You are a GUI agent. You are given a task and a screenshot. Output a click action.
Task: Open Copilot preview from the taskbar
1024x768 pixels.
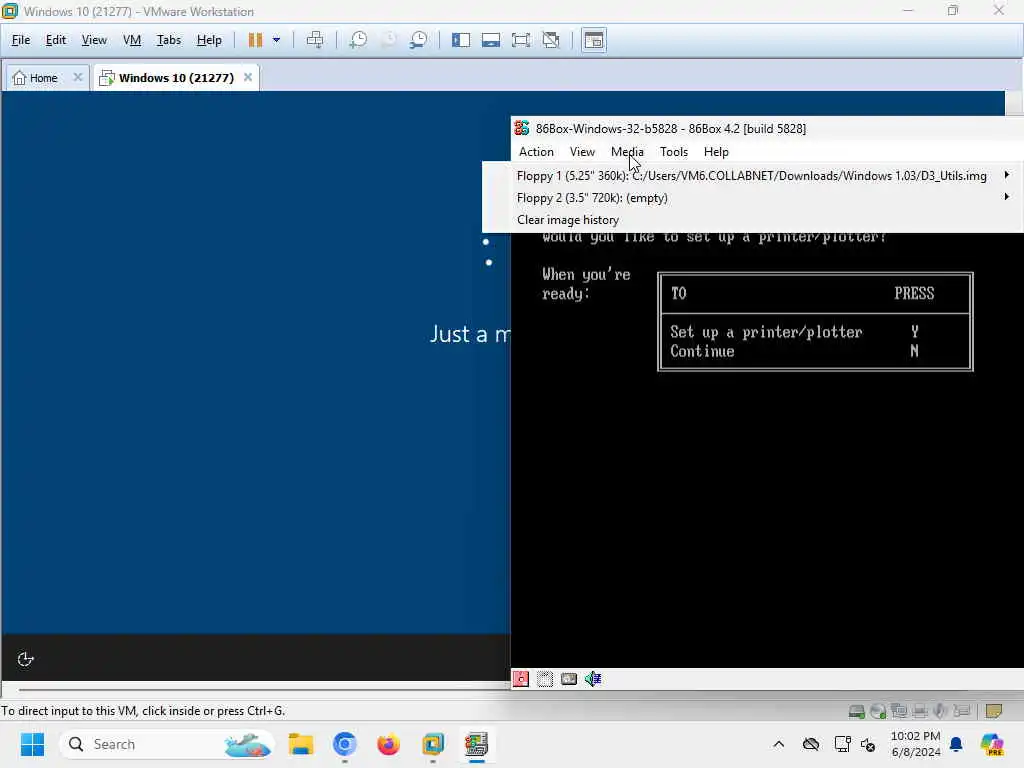point(991,744)
